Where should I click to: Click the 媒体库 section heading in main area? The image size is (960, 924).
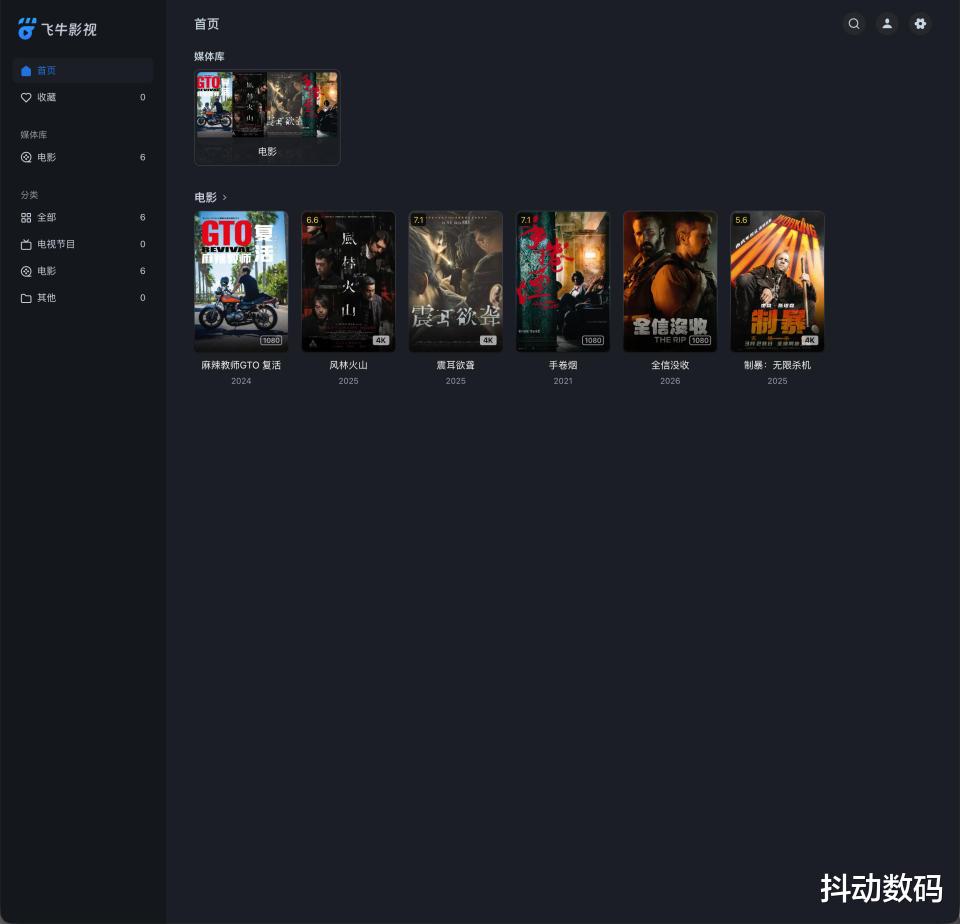click(209, 56)
